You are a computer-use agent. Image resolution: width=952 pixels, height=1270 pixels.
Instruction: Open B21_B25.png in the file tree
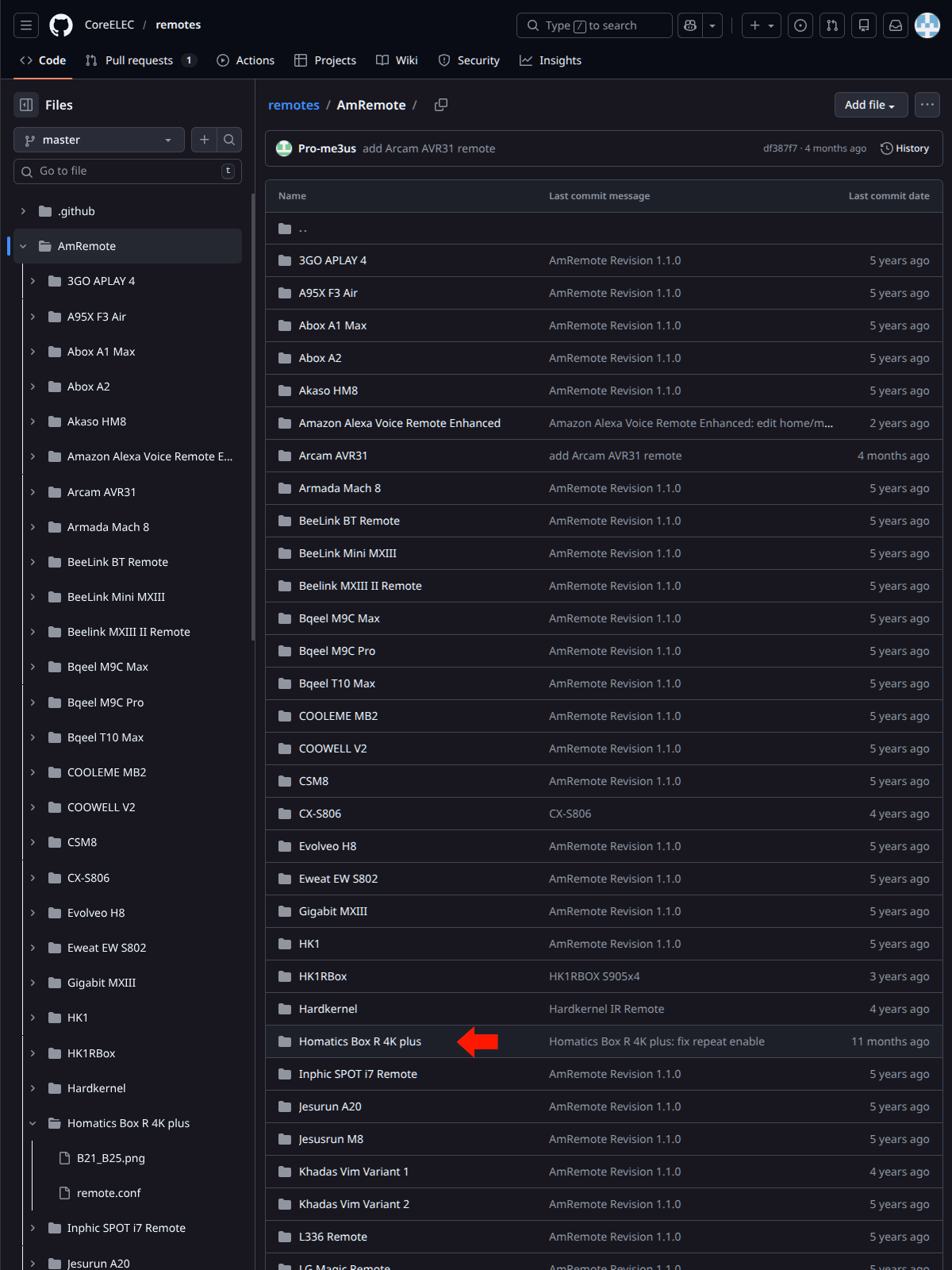[111, 1158]
